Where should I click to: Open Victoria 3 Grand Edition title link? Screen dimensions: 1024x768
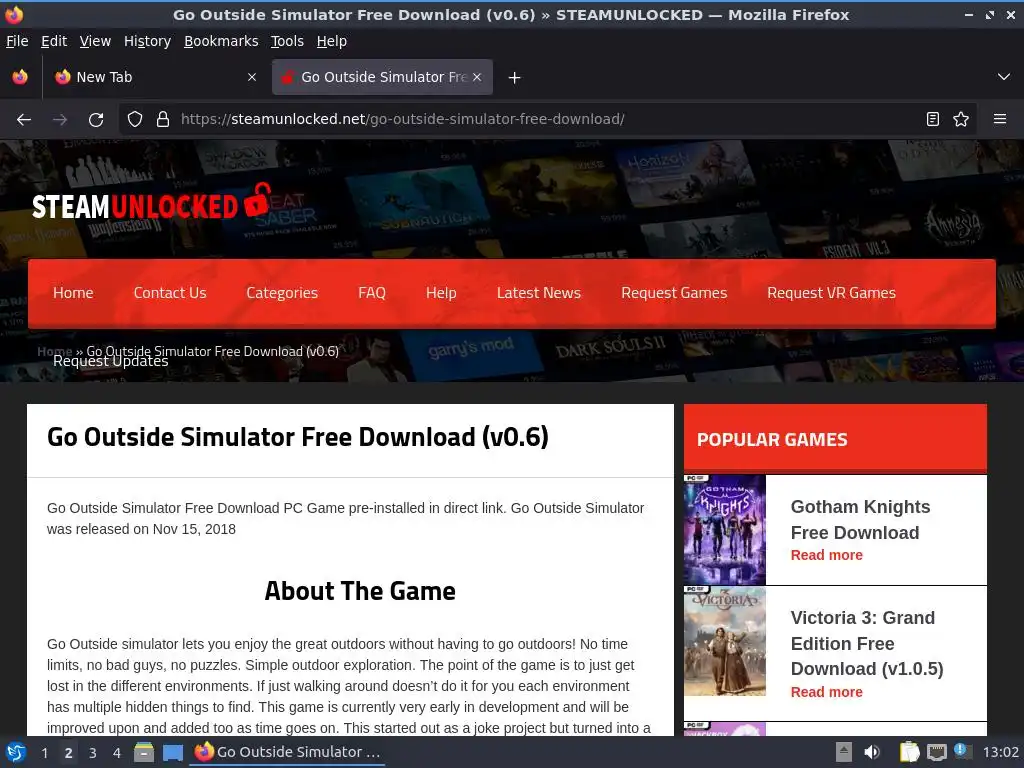tap(867, 643)
